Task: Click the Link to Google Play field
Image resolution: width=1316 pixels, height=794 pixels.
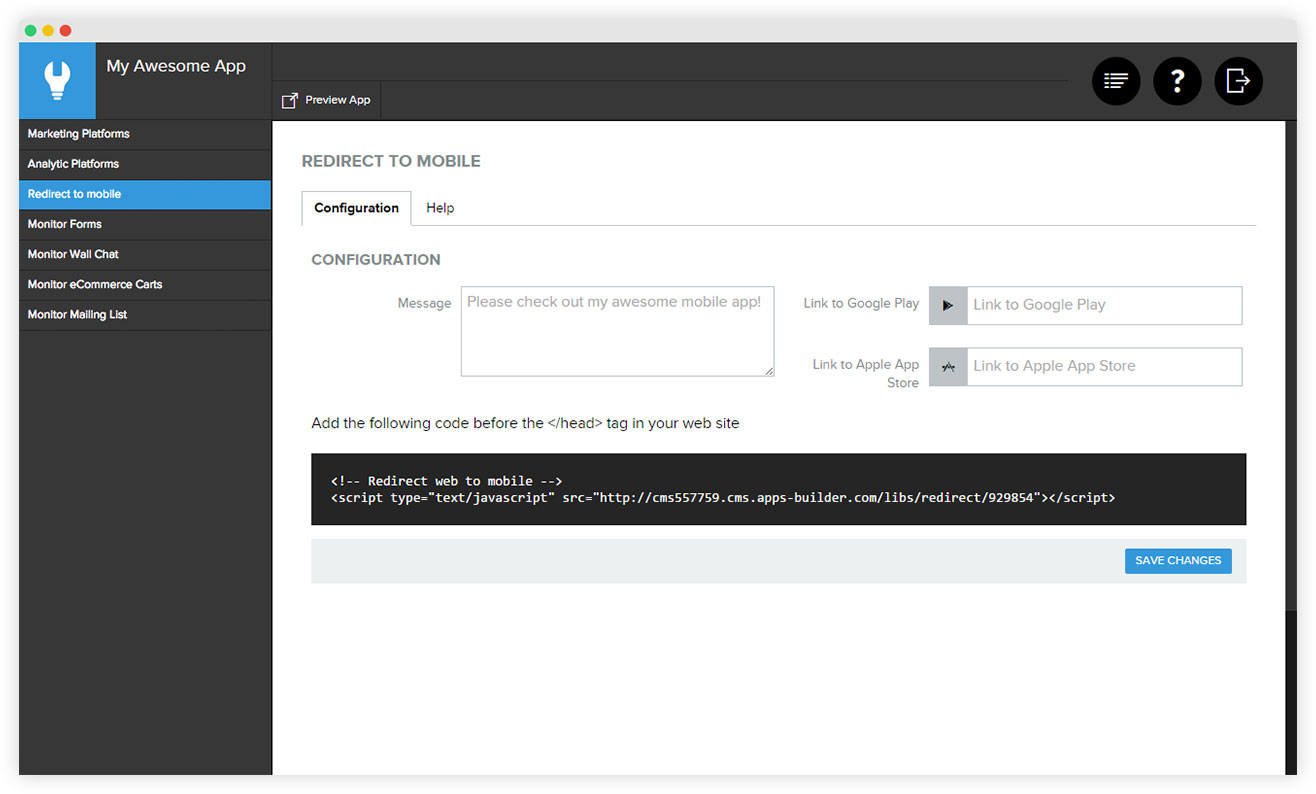Action: (x=1104, y=306)
